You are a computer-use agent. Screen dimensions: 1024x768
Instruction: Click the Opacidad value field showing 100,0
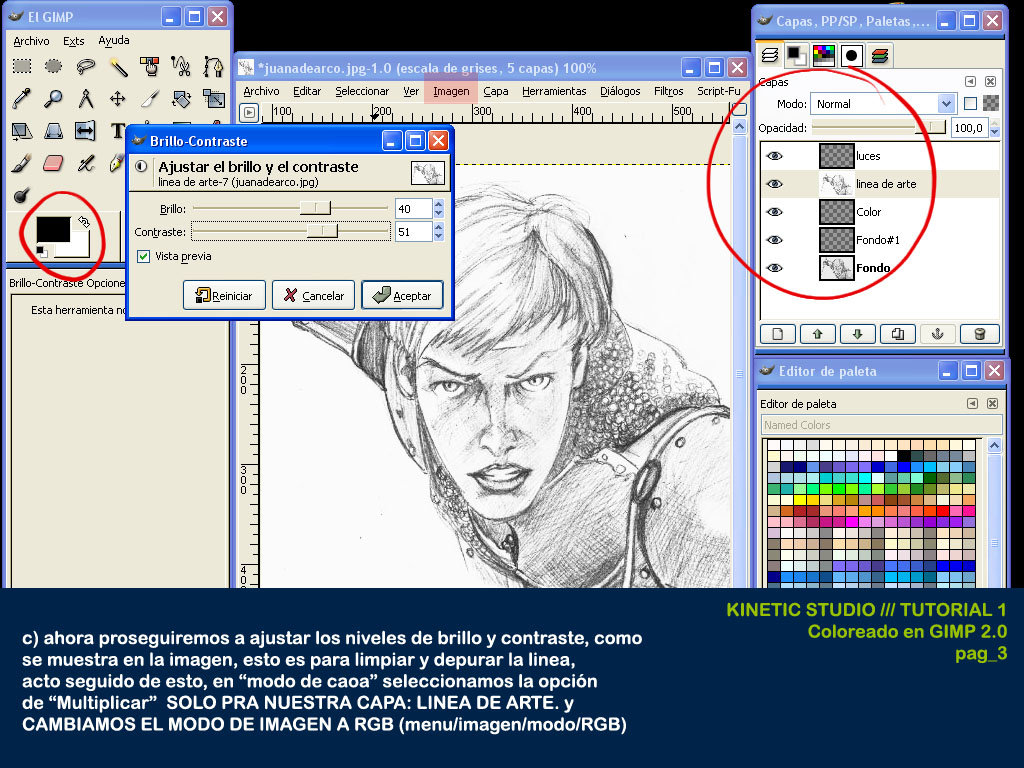(x=969, y=128)
